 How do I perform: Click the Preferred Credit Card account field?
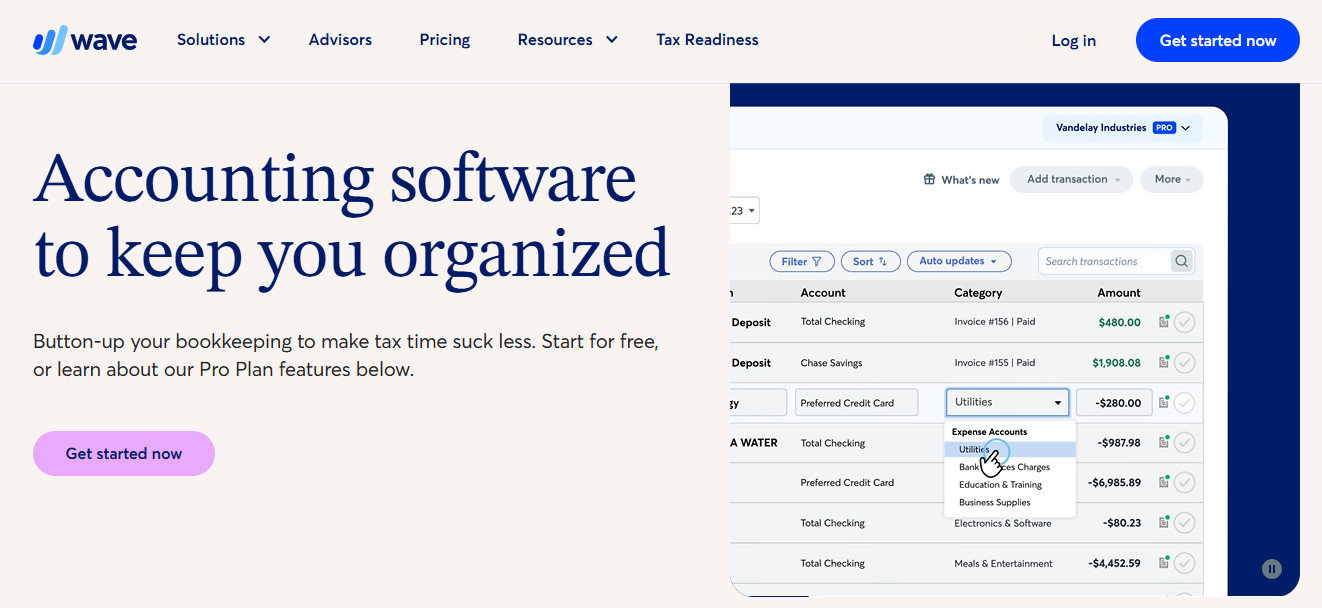pos(856,402)
